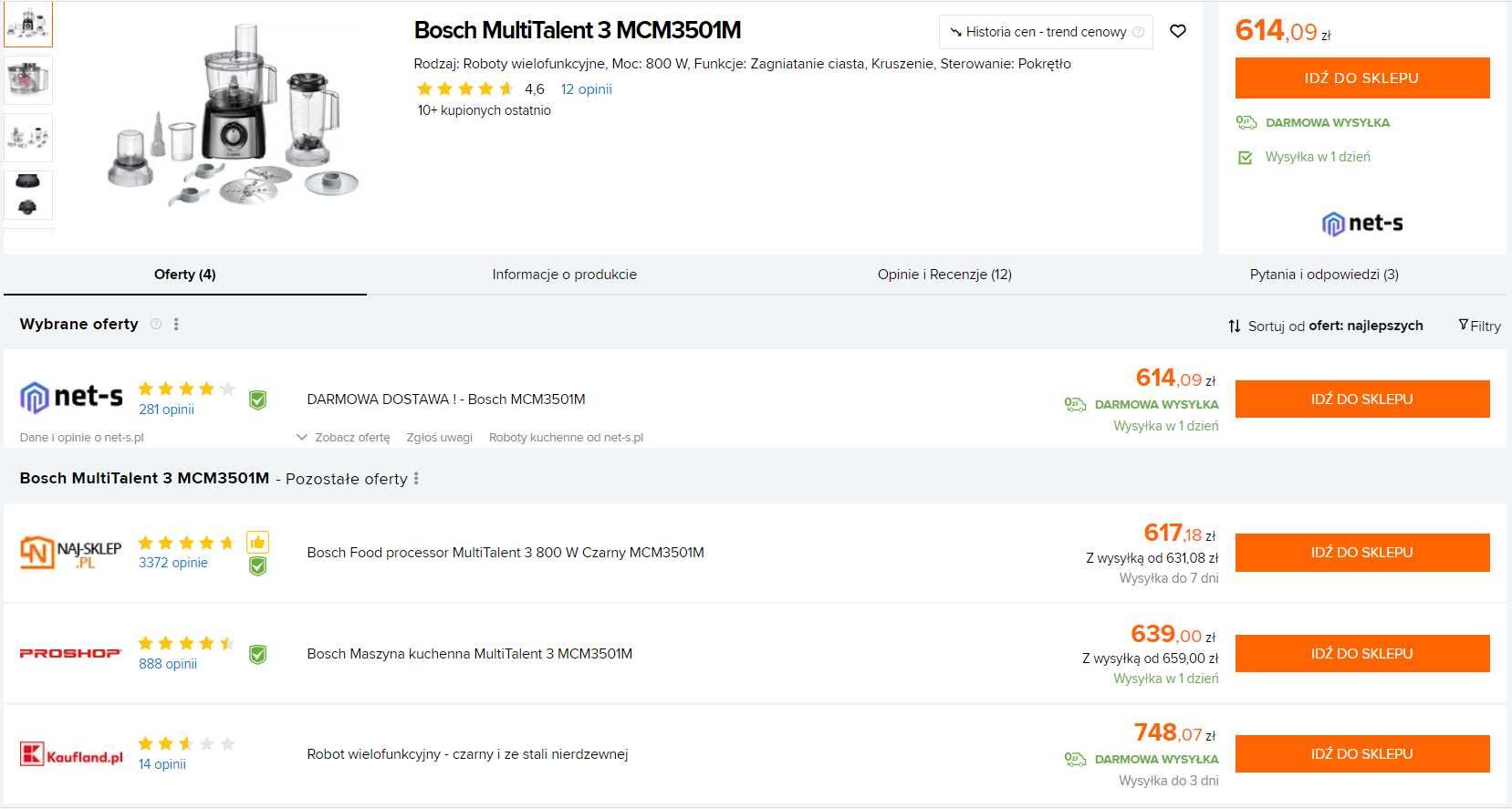
Task: Switch to Oferty (4) tab
Action: (184, 275)
